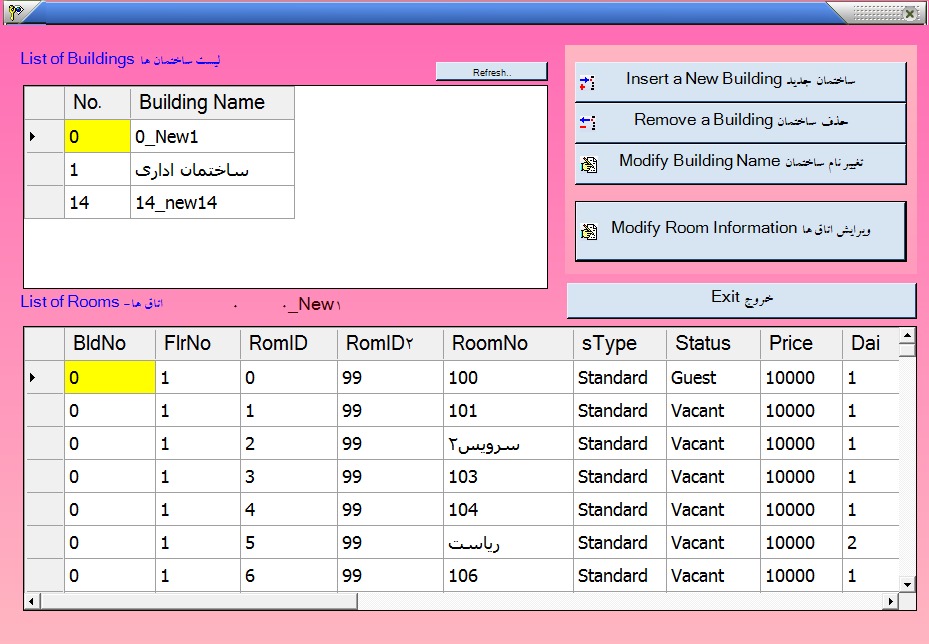Click the Modify Room Information icon
The image size is (929, 644).
(x=589, y=231)
